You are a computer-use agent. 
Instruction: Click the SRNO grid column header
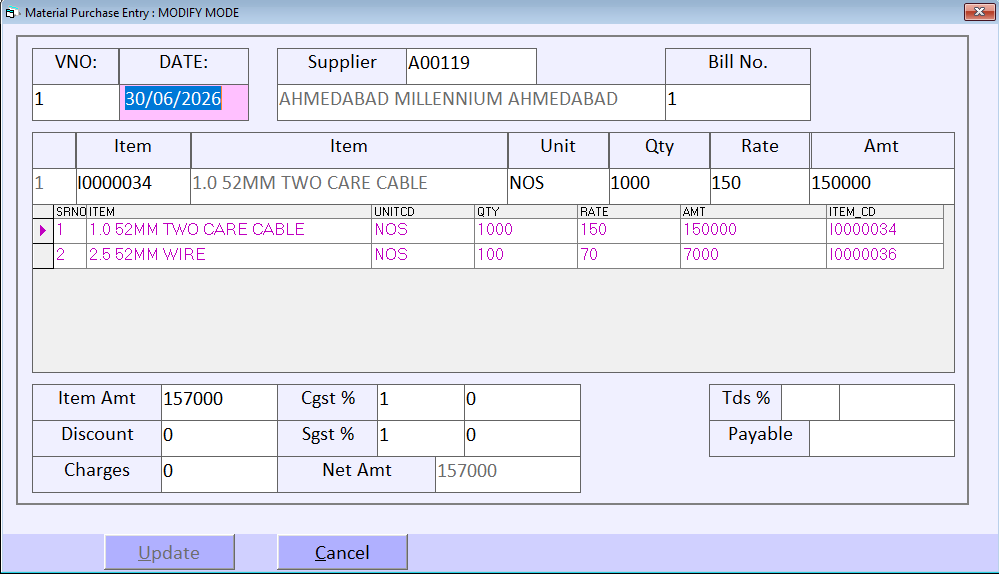click(x=70, y=212)
